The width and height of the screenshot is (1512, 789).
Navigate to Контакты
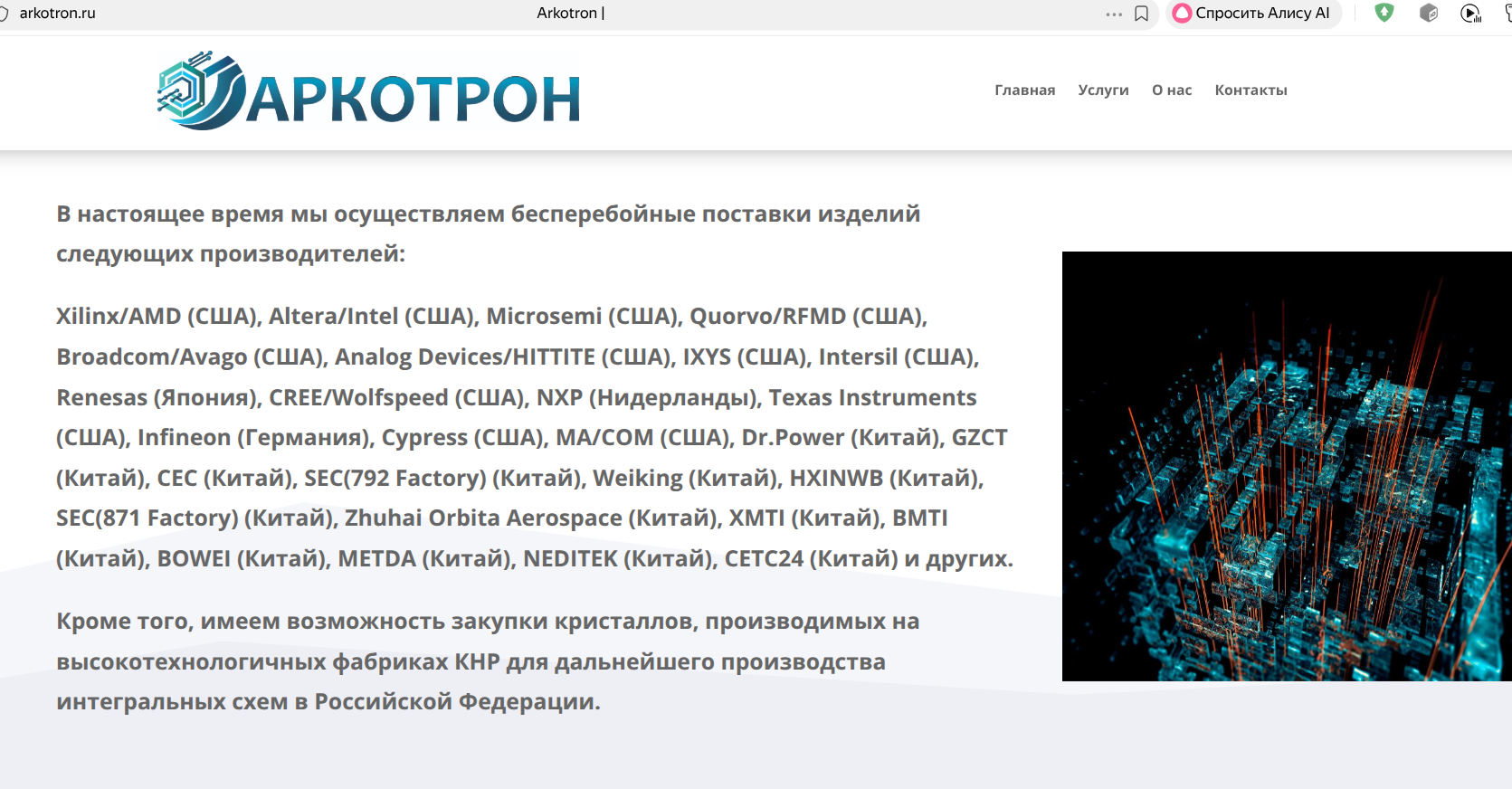(1250, 90)
